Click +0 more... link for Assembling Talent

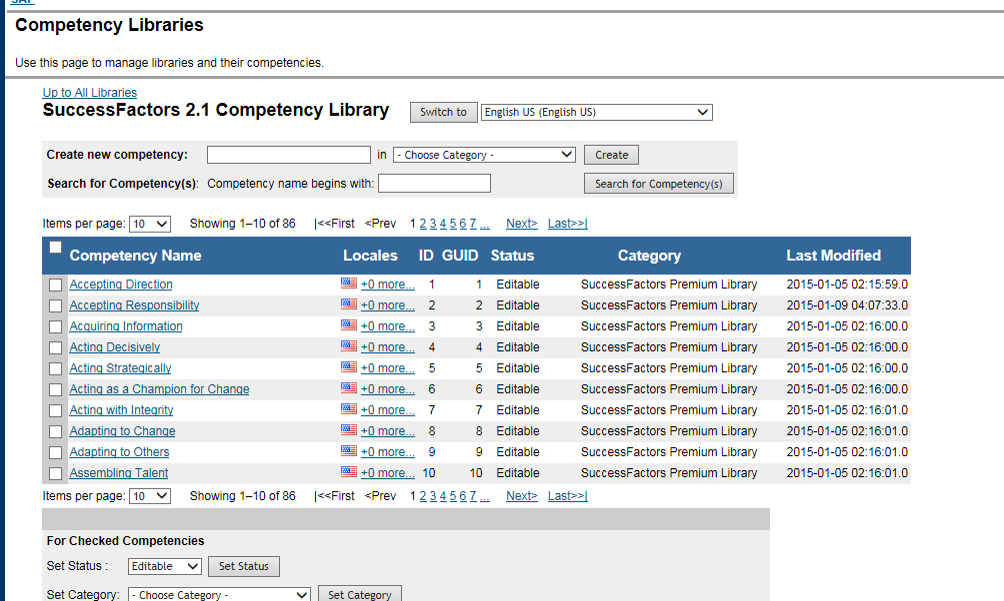387,473
